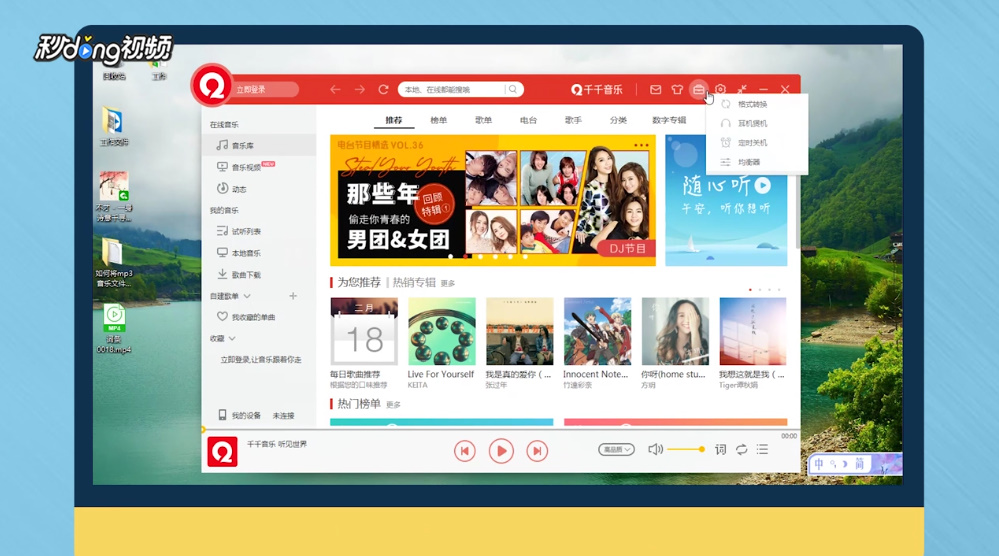Click the bottom-left album art logo
Viewport: 999px width, 556px height.
click(222, 452)
